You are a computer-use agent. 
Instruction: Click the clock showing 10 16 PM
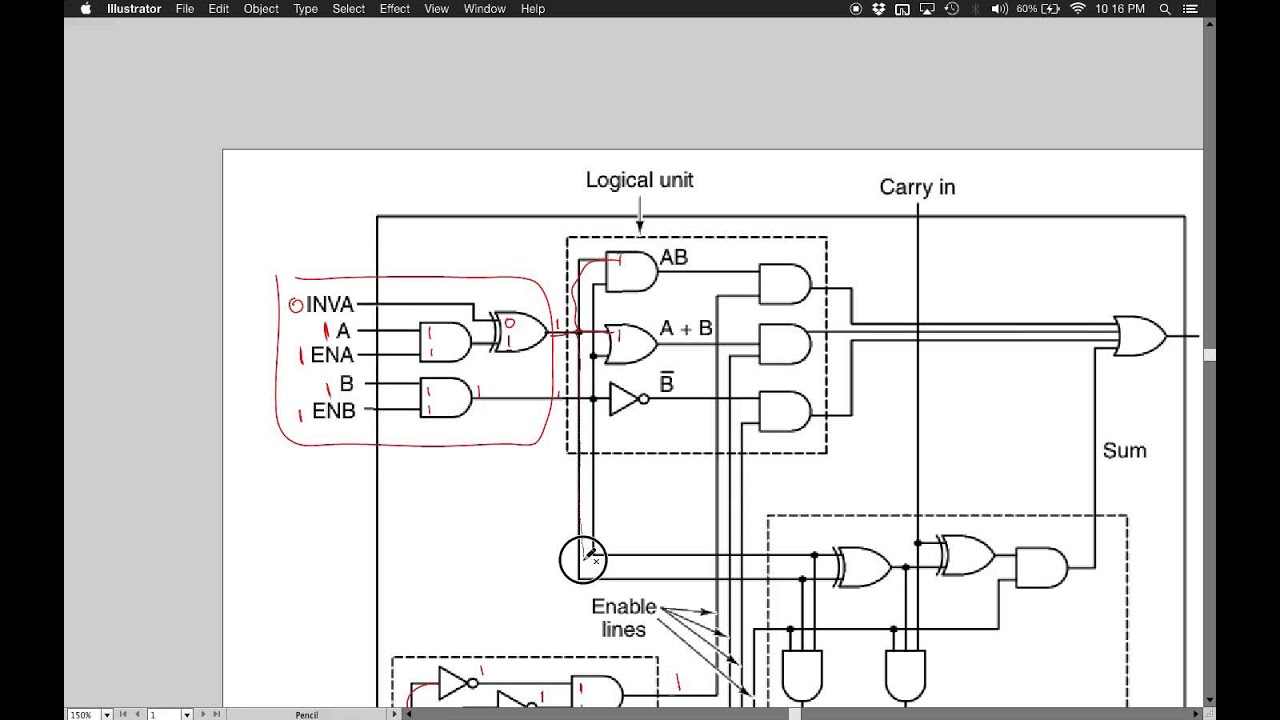pyautogui.click(x=1120, y=9)
